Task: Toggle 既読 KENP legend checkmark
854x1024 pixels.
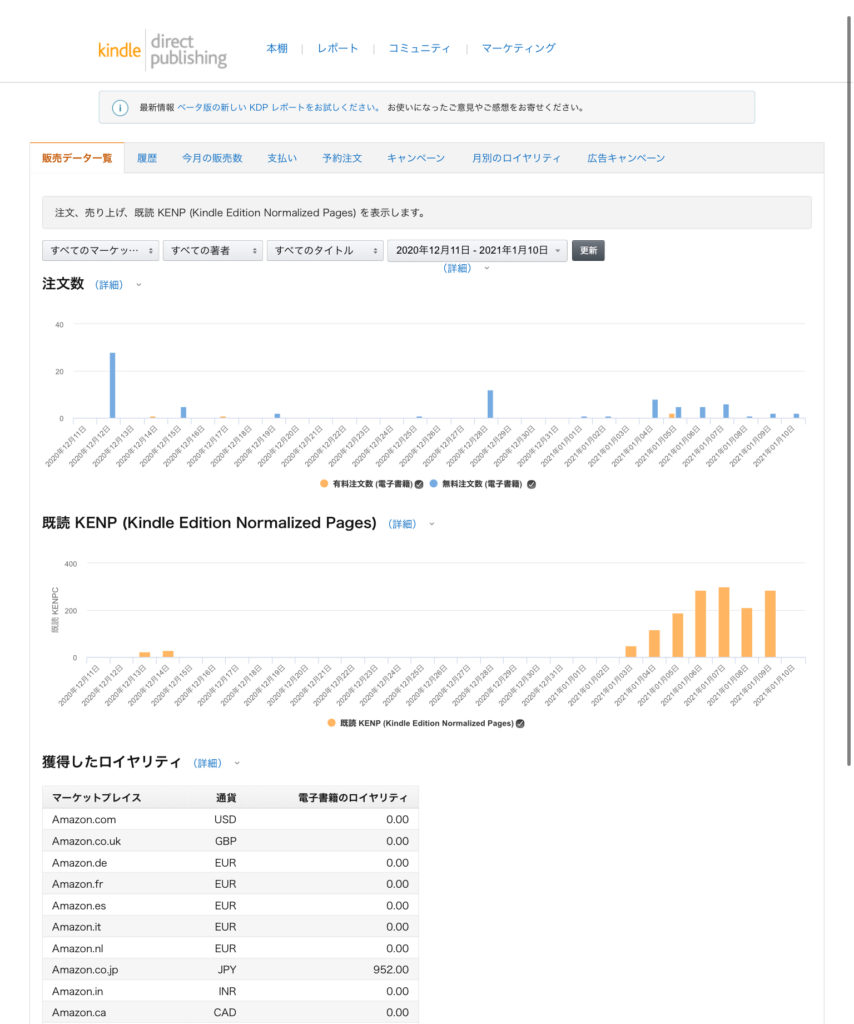Action: [x=520, y=723]
